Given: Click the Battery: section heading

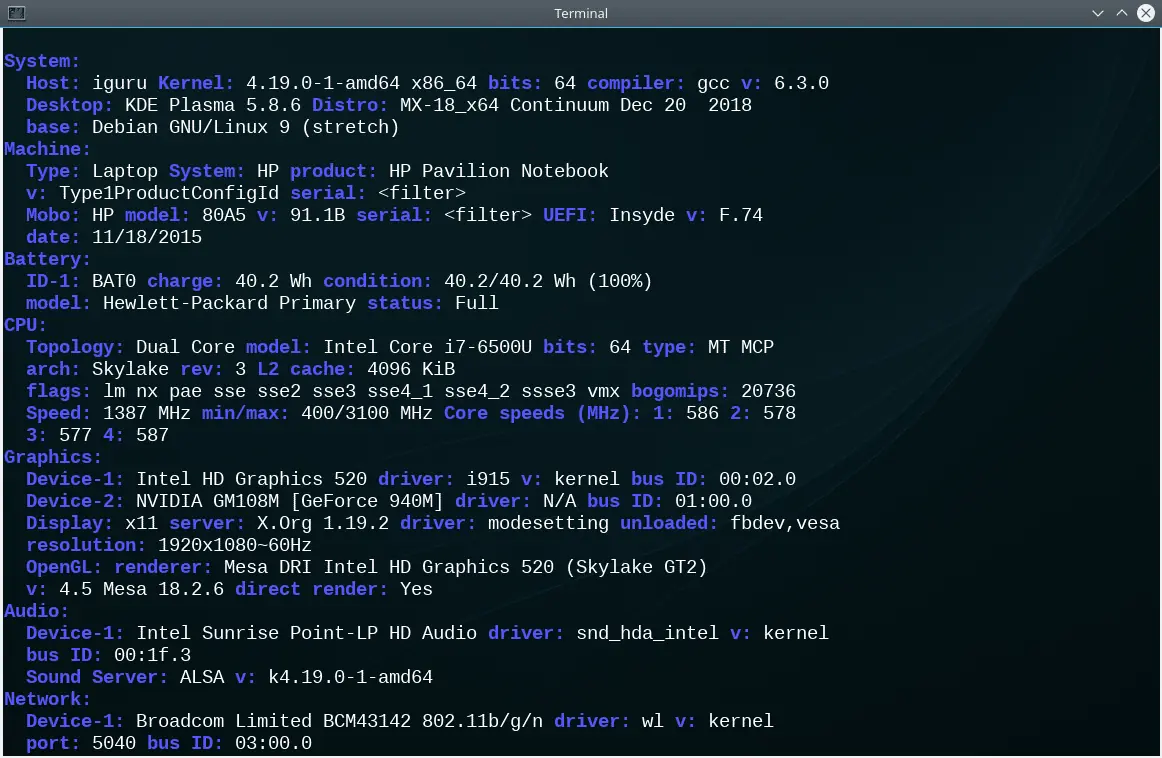Looking at the screenshot, I should 47,259.
